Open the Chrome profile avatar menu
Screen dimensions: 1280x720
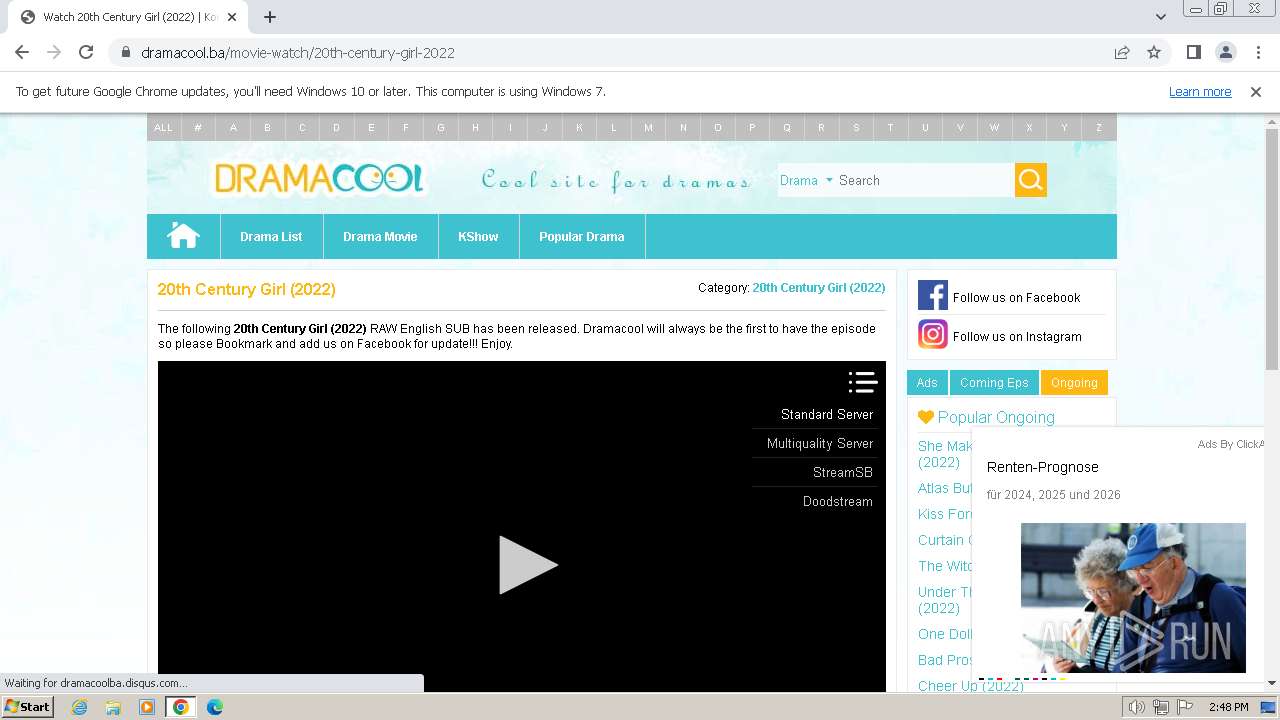tap(1225, 52)
